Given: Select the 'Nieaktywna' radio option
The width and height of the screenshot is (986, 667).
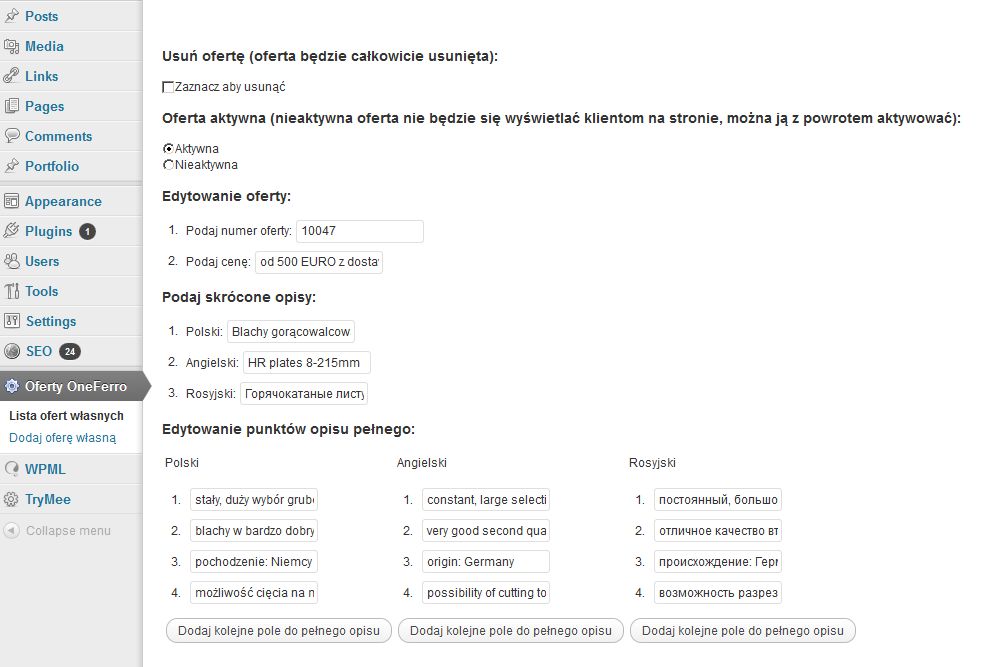Looking at the screenshot, I should tap(168, 165).
